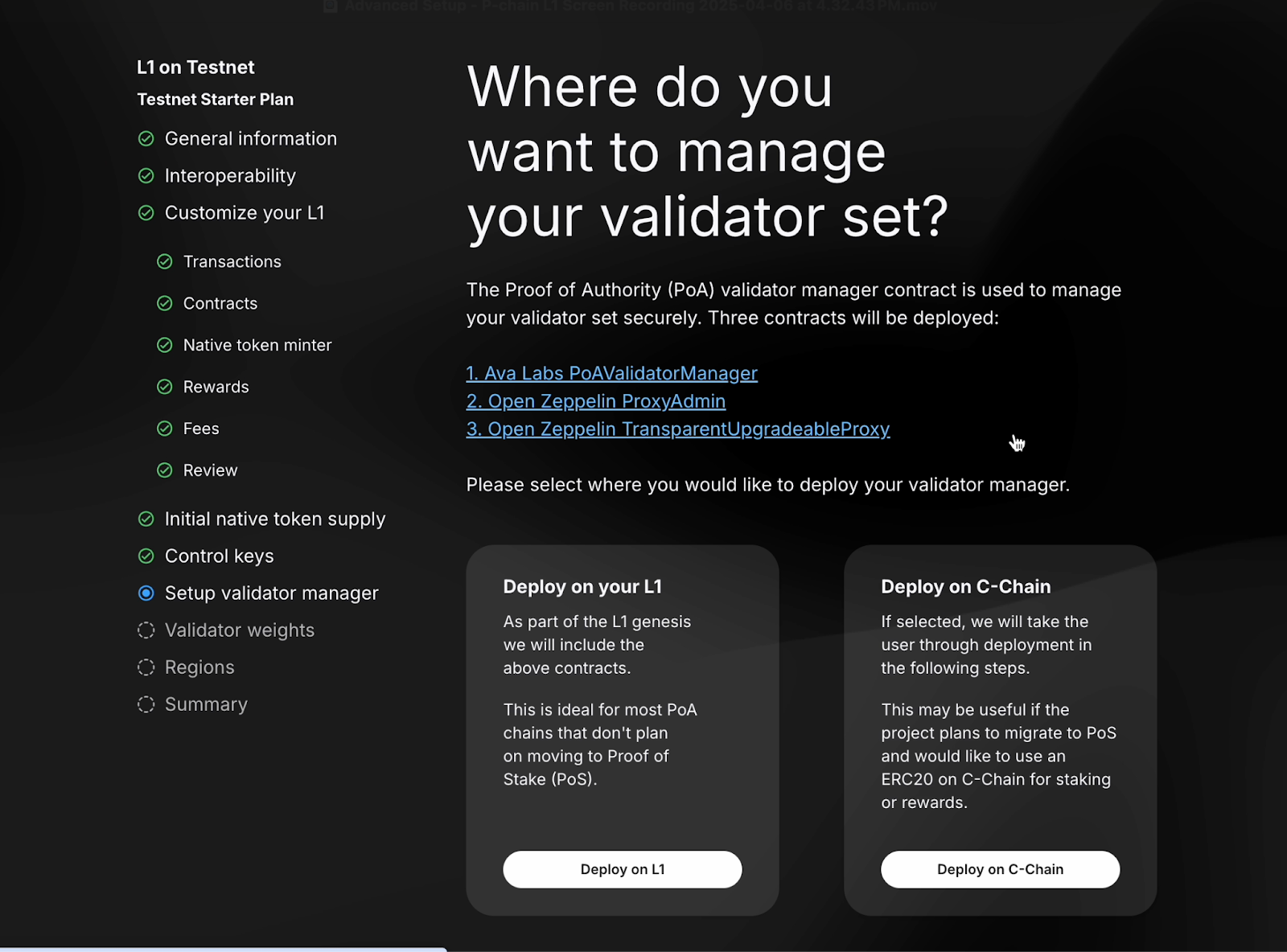The image size is (1287, 952).
Task: Open the Ava Labs PoAValidatorManager link
Action: (x=611, y=373)
